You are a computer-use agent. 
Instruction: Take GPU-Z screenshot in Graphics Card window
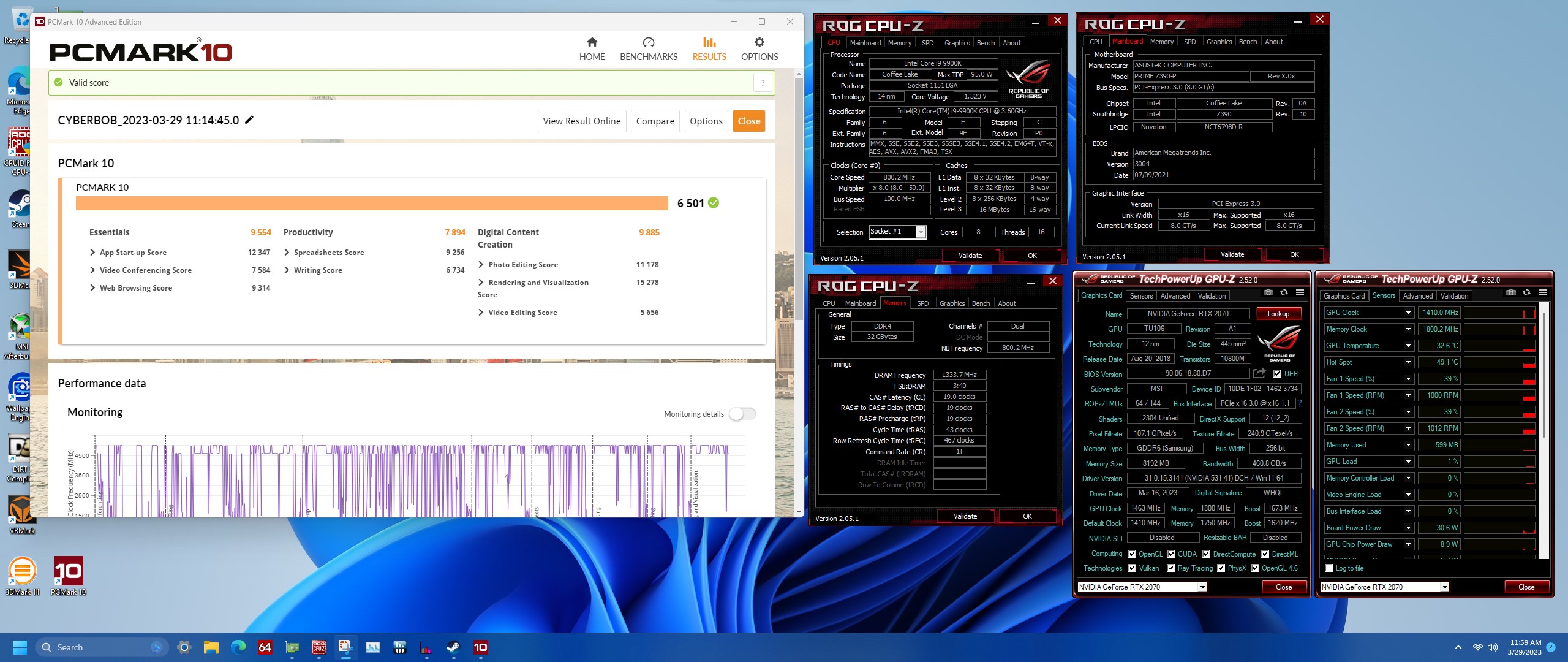pos(1268,293)
